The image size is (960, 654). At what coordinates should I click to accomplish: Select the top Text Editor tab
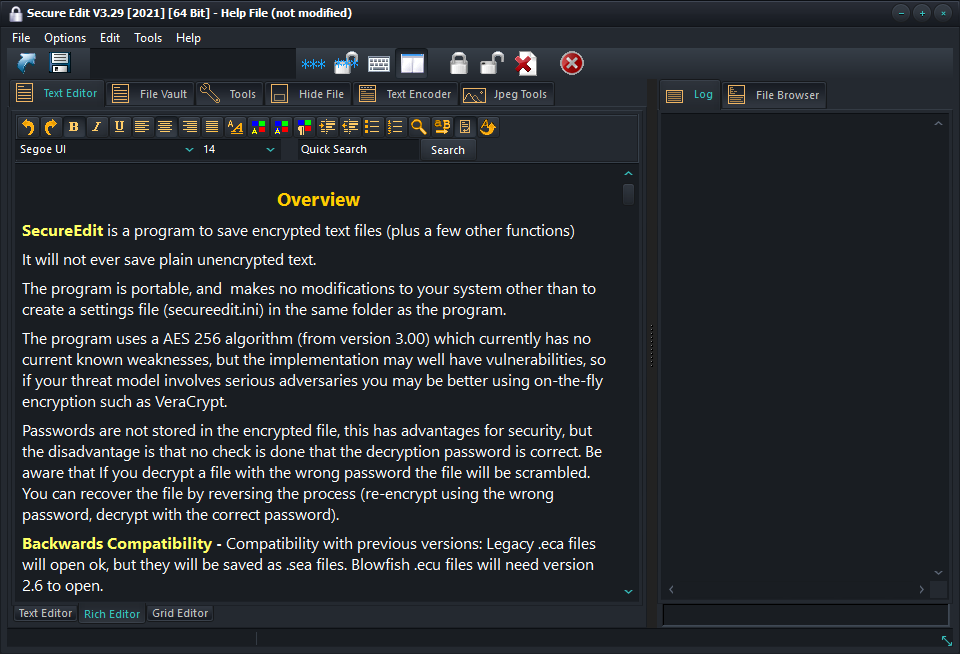coord(57,93)
